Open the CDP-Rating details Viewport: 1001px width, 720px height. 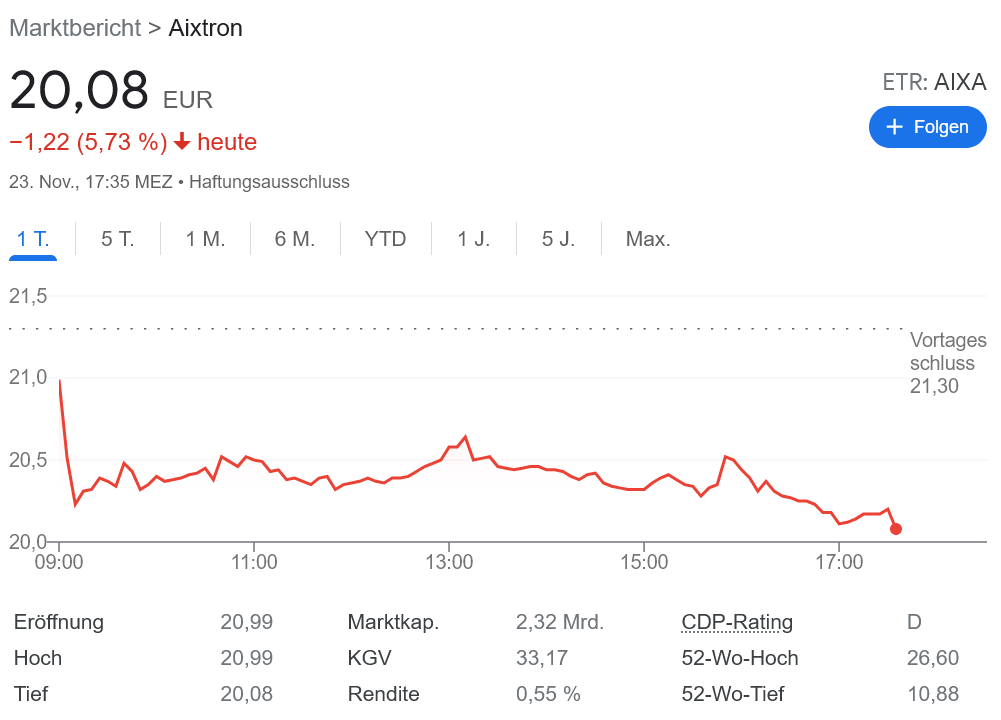[736, 622]
